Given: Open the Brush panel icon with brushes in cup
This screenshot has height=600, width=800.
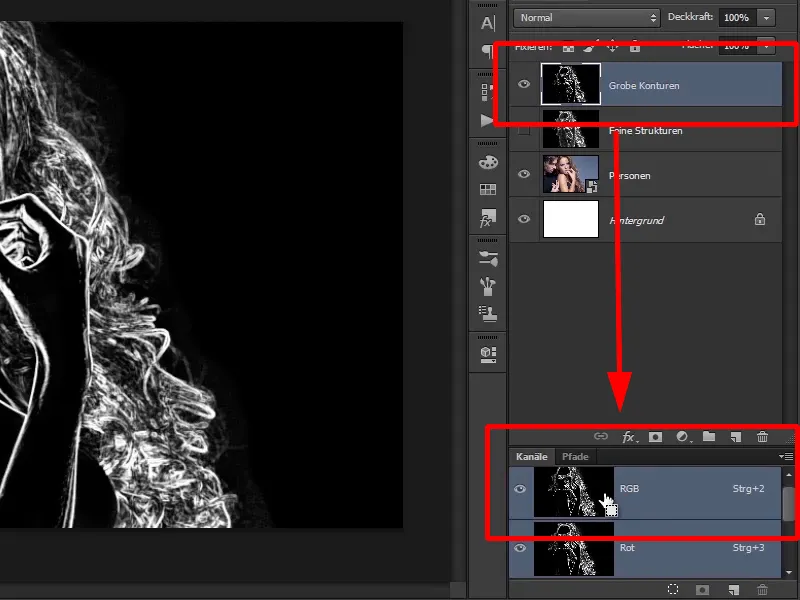Looking at the screenshot, I should pos(488,286).
